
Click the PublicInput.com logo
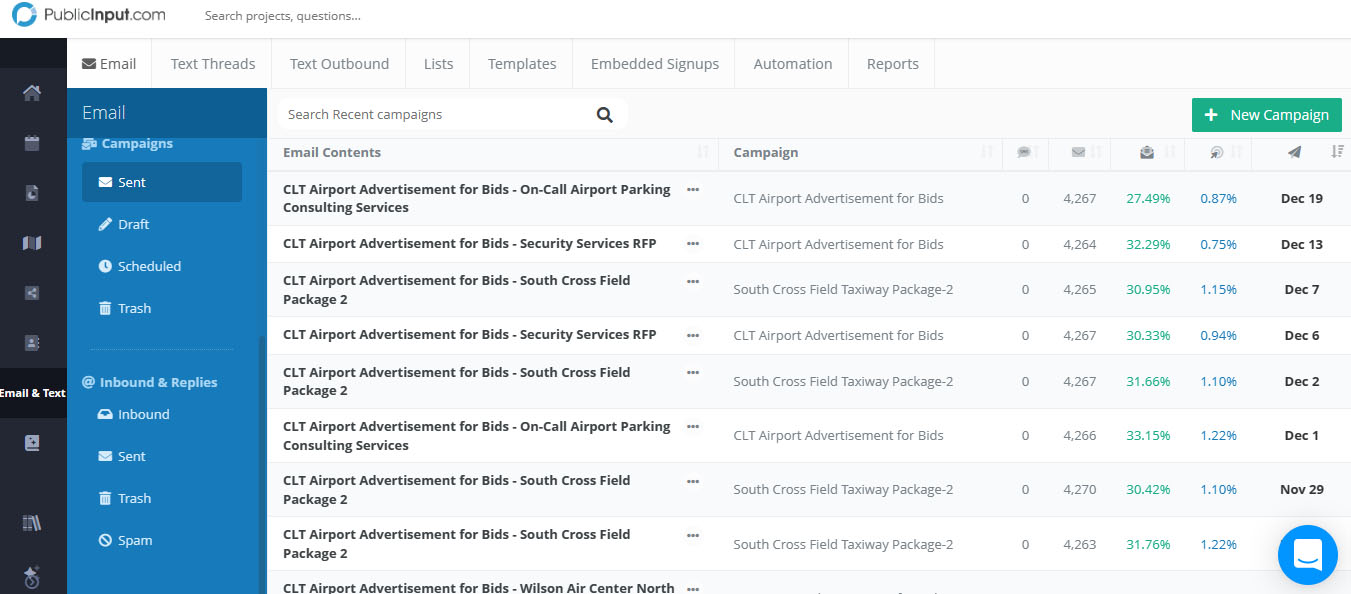tap(89, 16)
